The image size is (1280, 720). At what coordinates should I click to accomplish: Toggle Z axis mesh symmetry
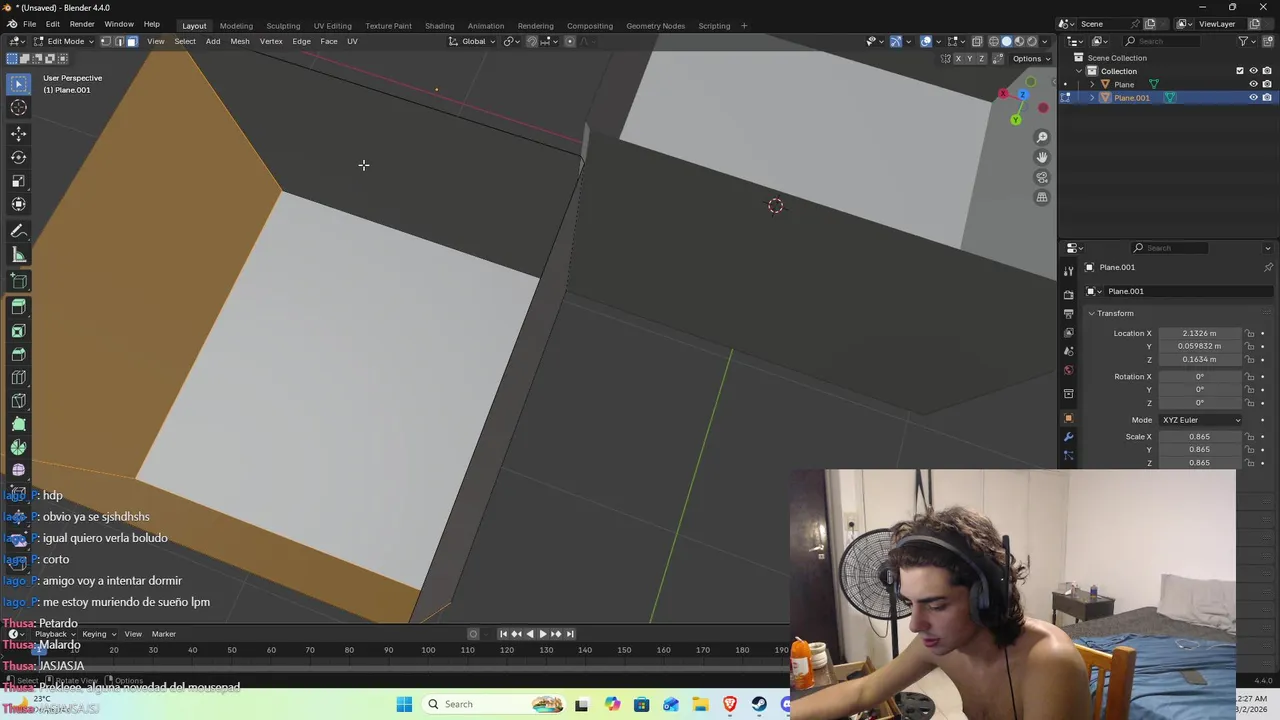(x=982, y=58)
